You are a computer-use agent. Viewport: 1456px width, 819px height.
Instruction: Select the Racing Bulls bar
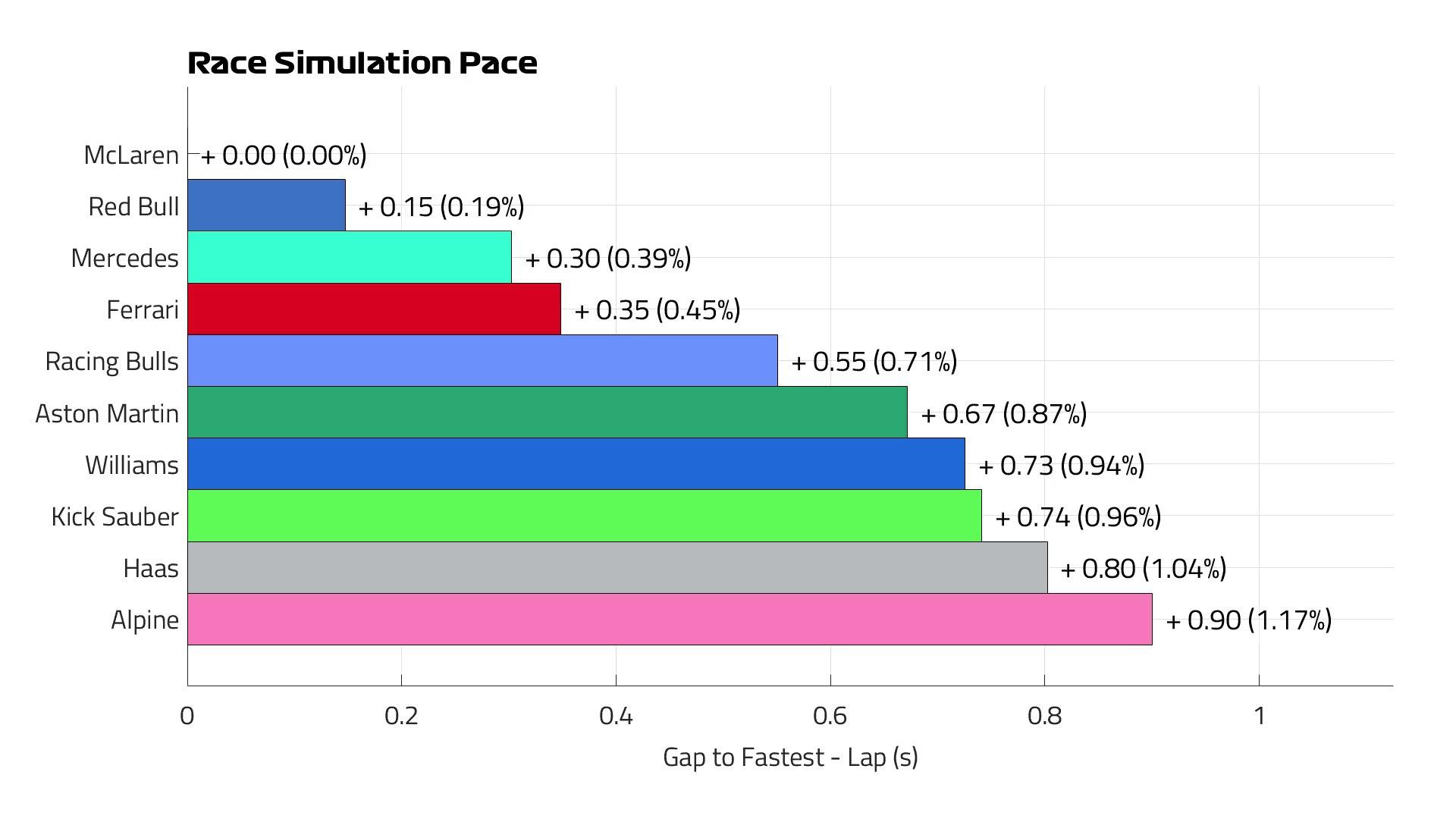click(x=482, y=360)
